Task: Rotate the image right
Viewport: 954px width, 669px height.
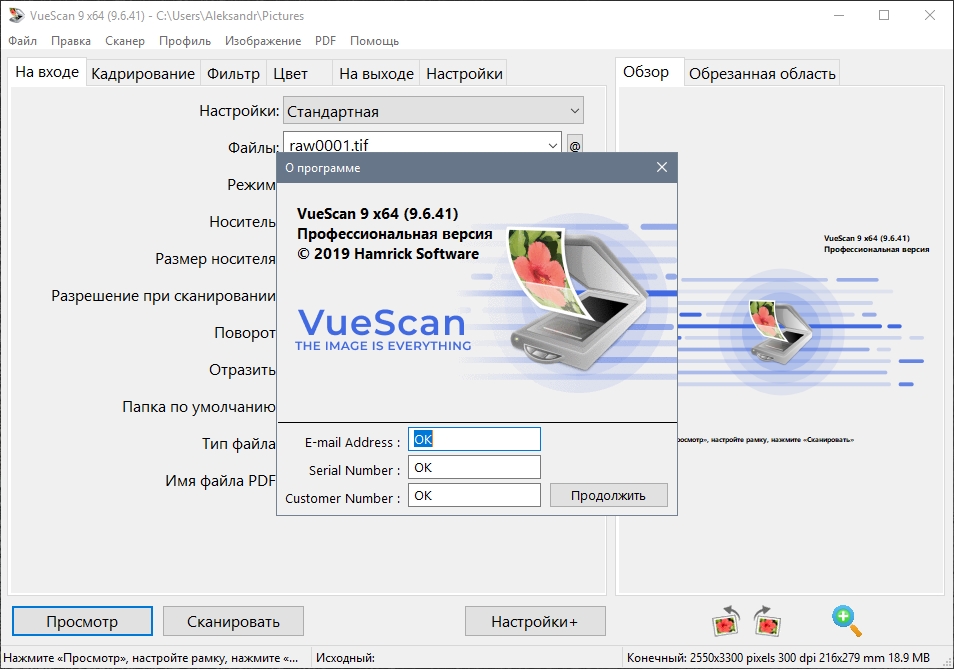Action: (x=767, y=621)
